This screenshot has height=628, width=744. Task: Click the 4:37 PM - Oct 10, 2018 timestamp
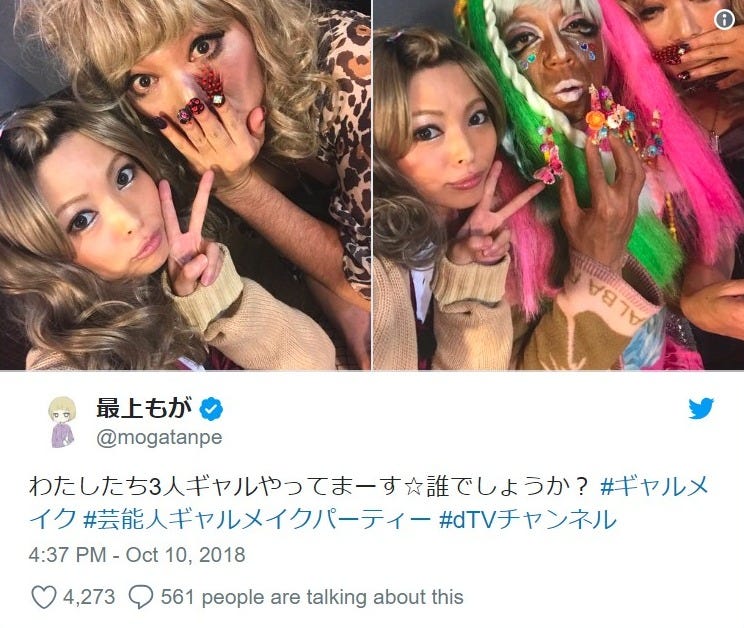137,555
